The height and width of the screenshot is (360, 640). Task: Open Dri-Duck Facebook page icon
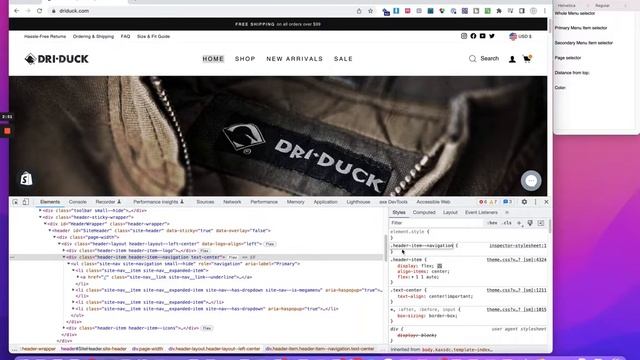[x=473, y=36]
